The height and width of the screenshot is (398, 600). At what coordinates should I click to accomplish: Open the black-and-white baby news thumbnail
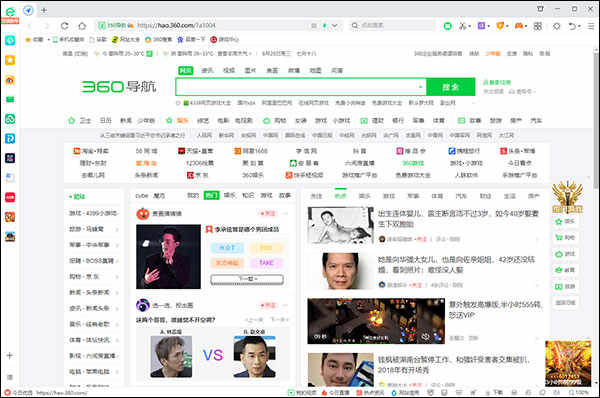pos(340,225)
